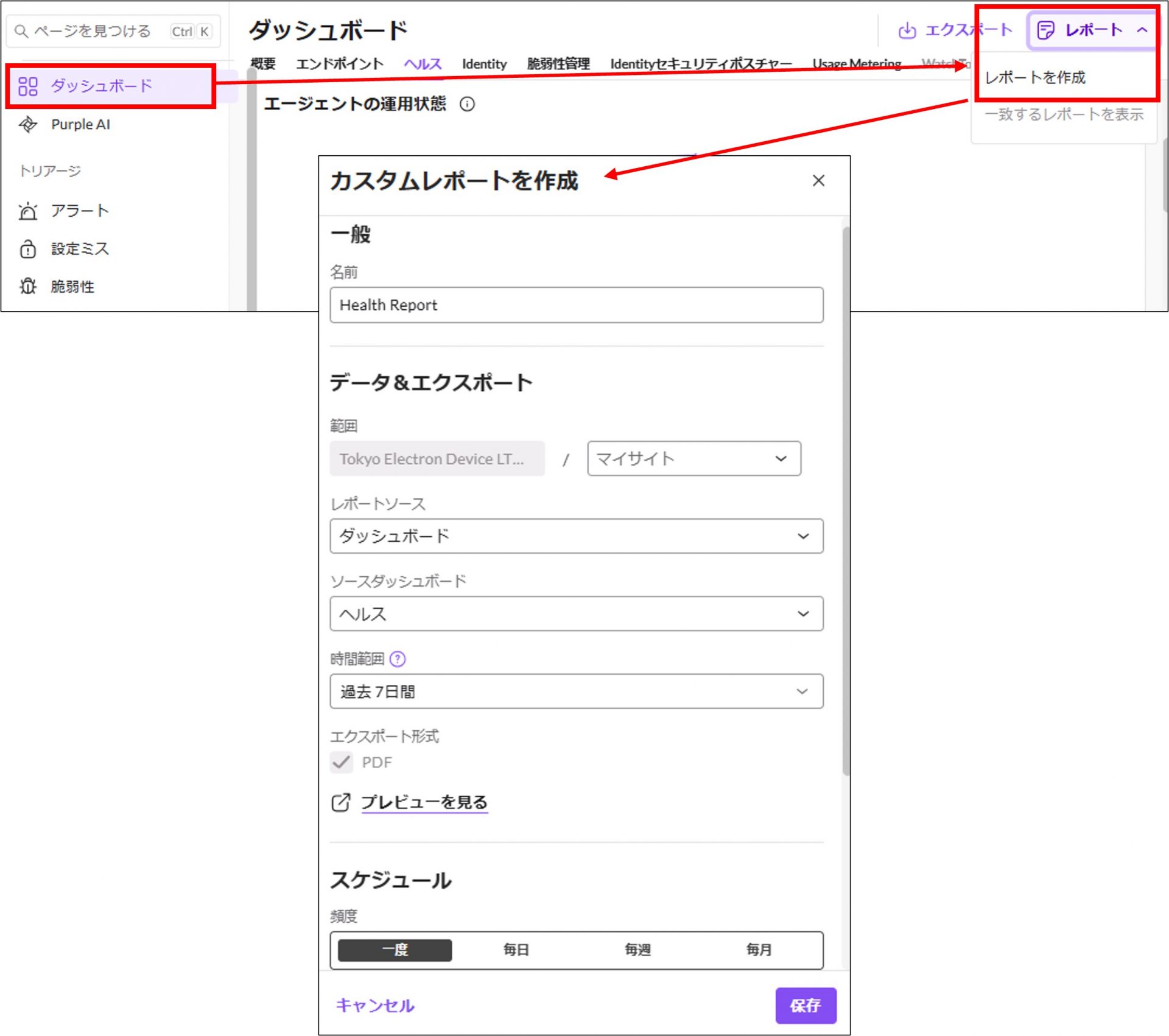Choose レポートを作成 menu entry
The width and height of the screenshot is (1169, 1036).
point(1035,78)
